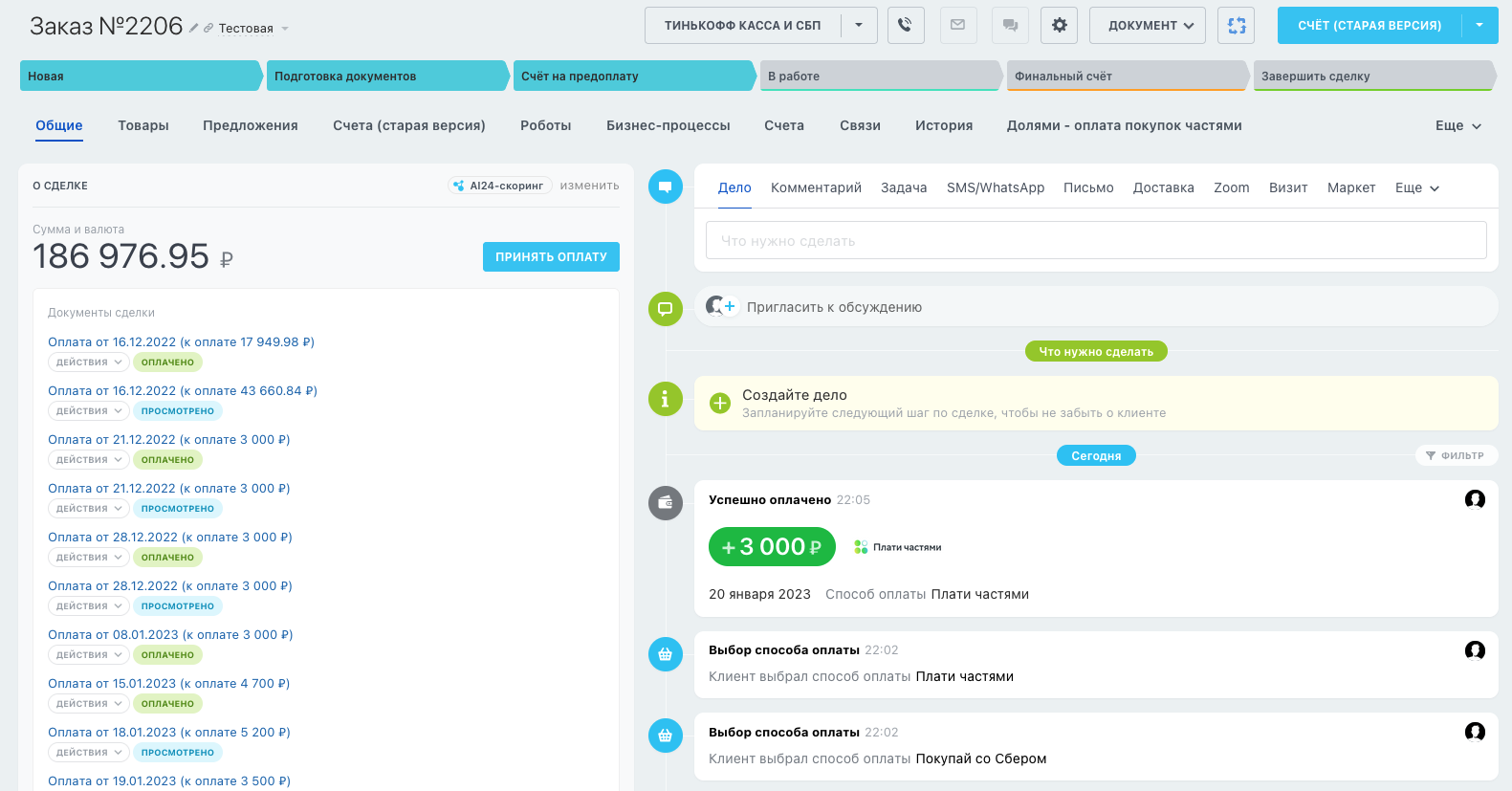This screenshot has height=791, width=1512.
Task: Select the Комментарий tab in timeline
Action: [x=816, y=188]
